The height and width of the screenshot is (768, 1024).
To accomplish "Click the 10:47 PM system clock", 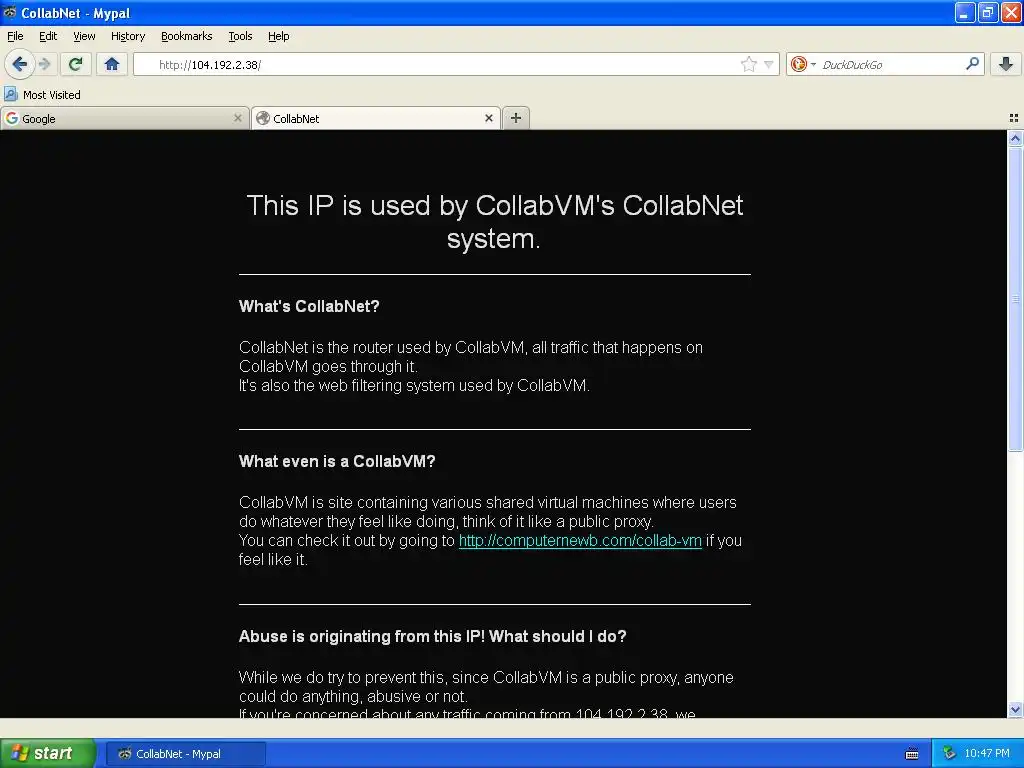I will click(987, 754).
